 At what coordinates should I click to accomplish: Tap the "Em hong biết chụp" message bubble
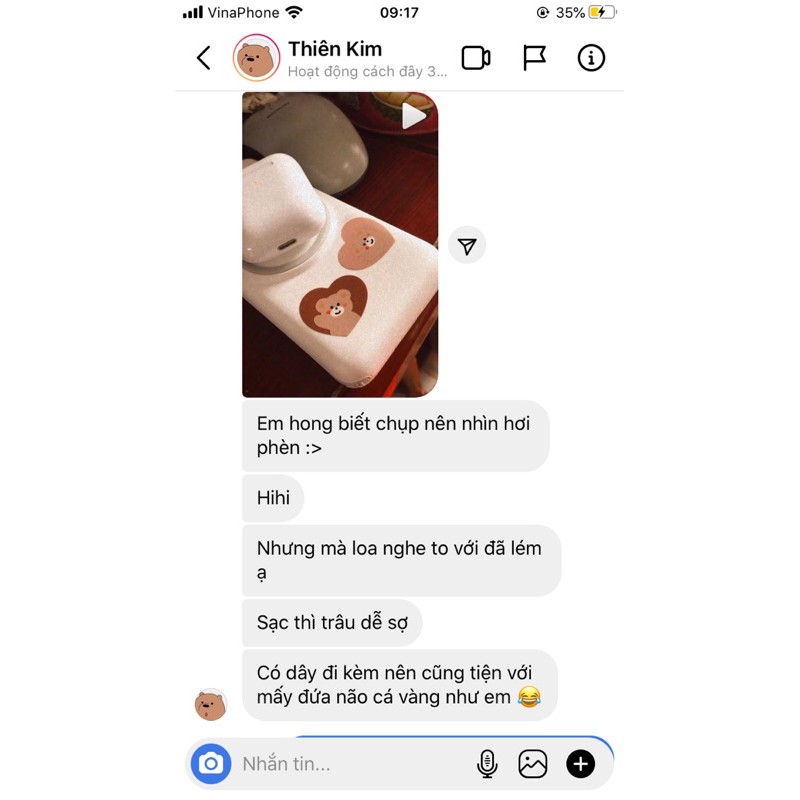[x=395, y=436]
